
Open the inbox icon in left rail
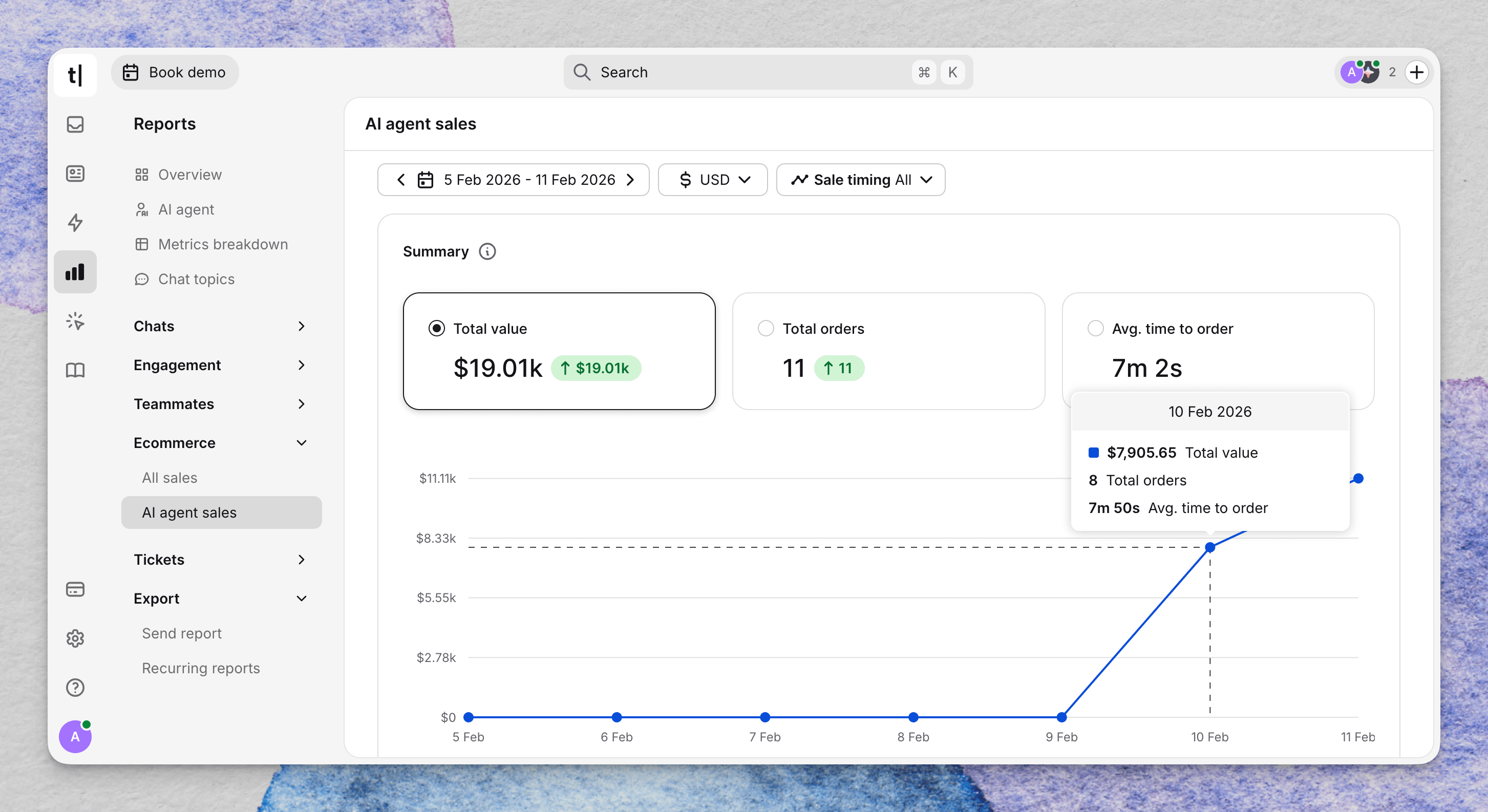(75, 124)
